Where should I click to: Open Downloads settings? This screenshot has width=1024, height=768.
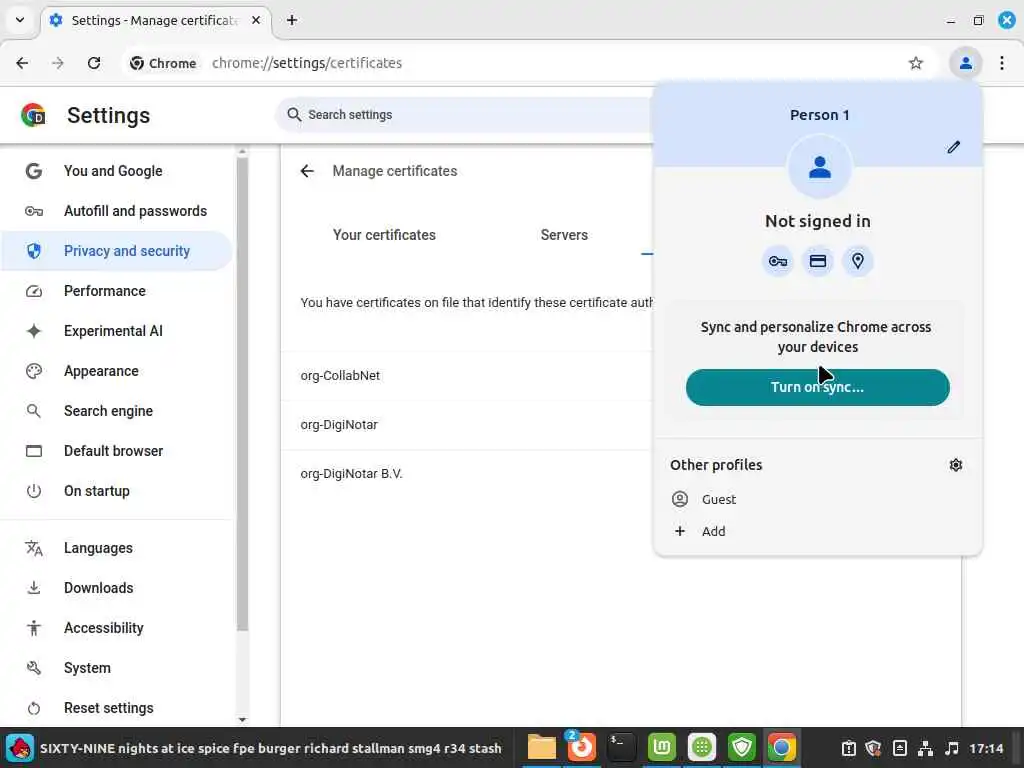116,588
